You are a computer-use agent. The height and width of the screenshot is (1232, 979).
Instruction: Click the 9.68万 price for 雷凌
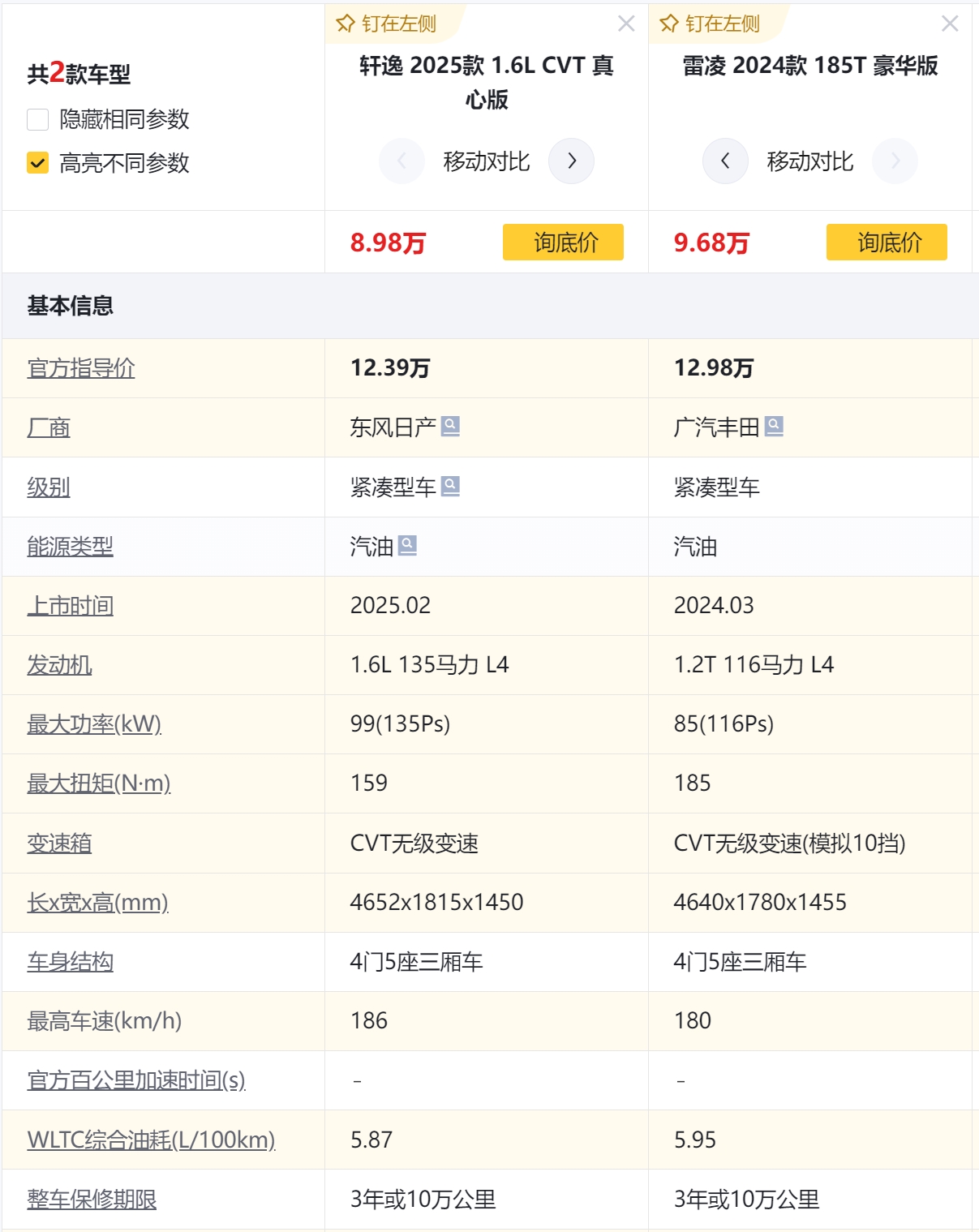(x=711, y=243)
